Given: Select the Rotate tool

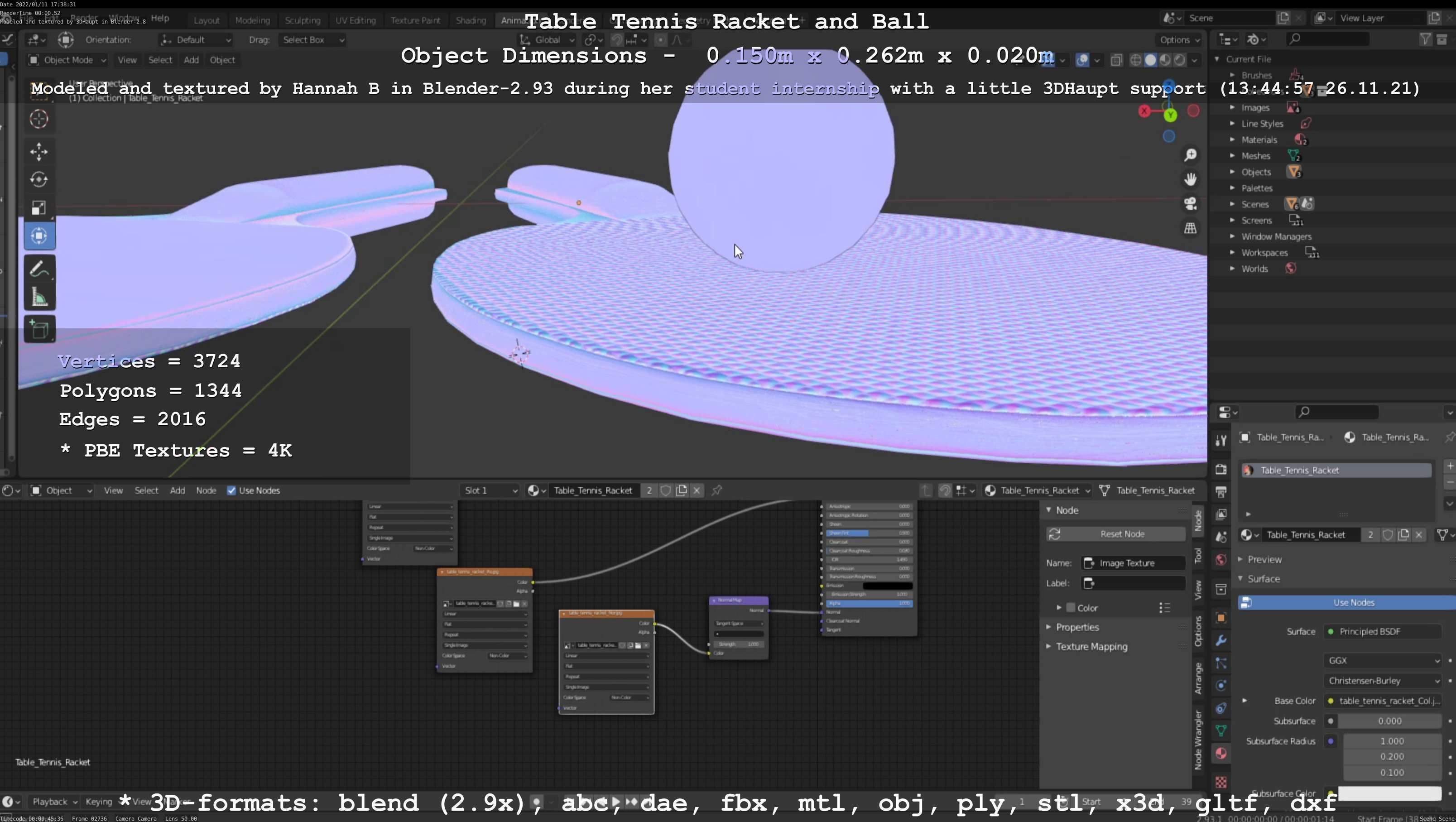Looking at the screenshot, I should coord(39,180).
